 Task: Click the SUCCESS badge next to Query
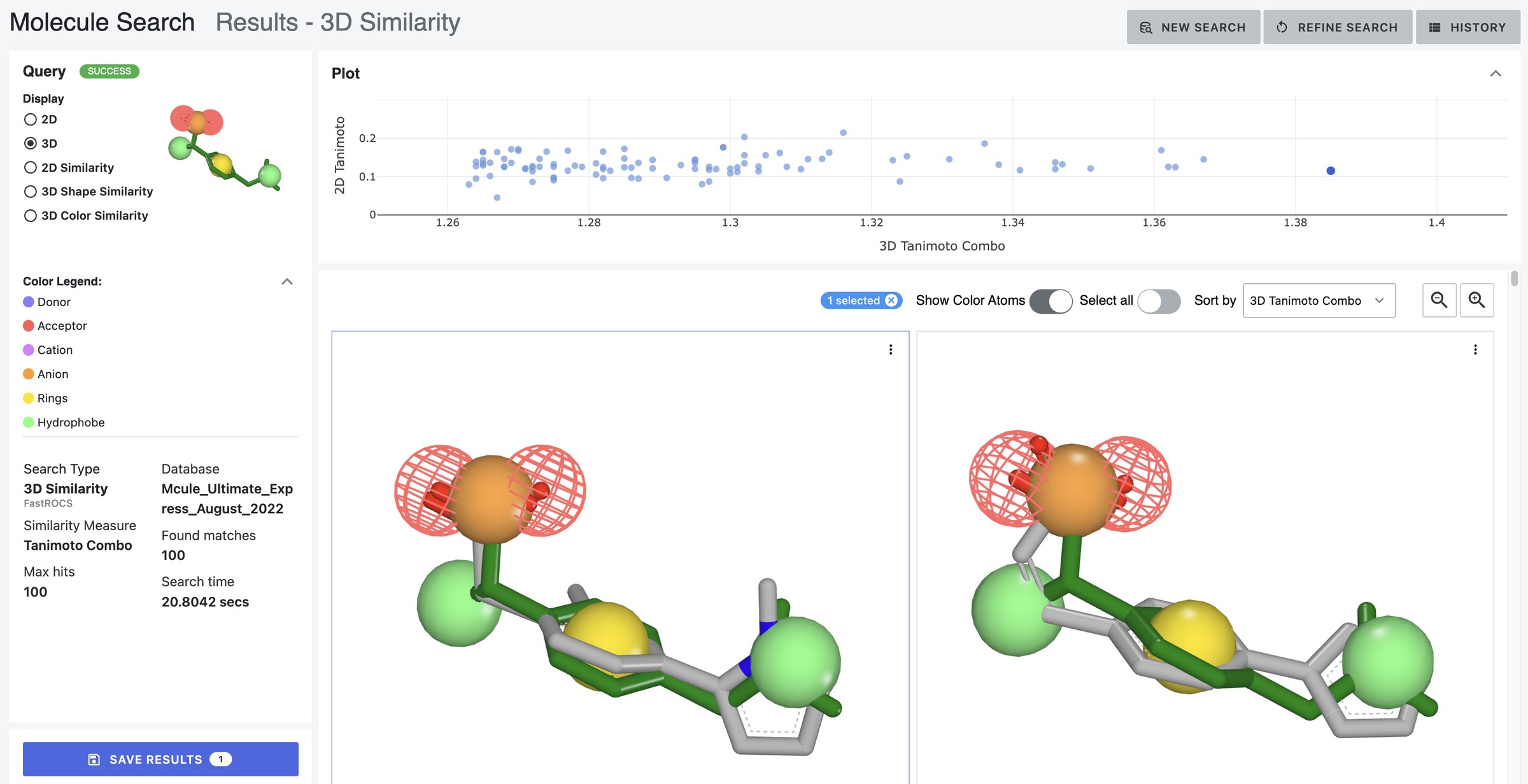point(109,71)
